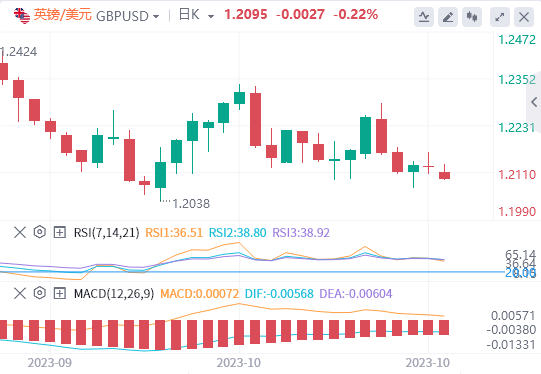Expand the chart to fullscreen
The height and width of the screenshot is (374, 541).
pyautogui.click(x=500, y=17)
